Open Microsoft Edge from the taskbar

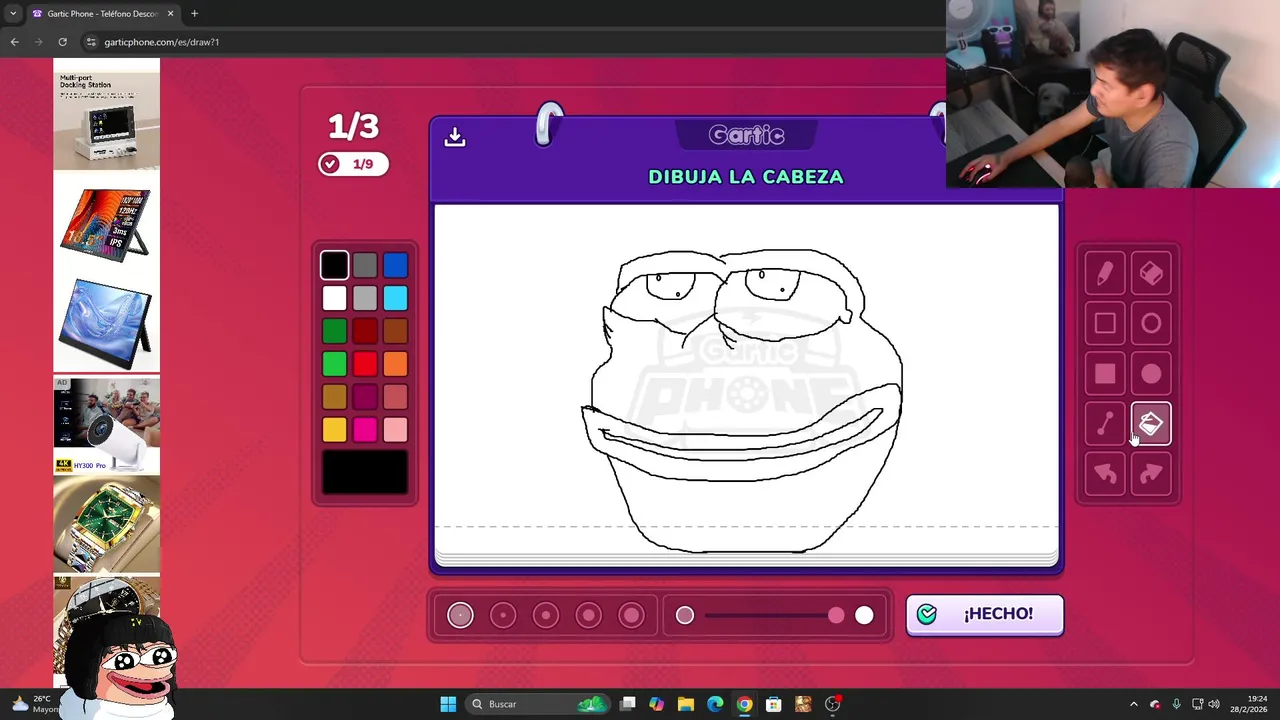click(715, 704)
